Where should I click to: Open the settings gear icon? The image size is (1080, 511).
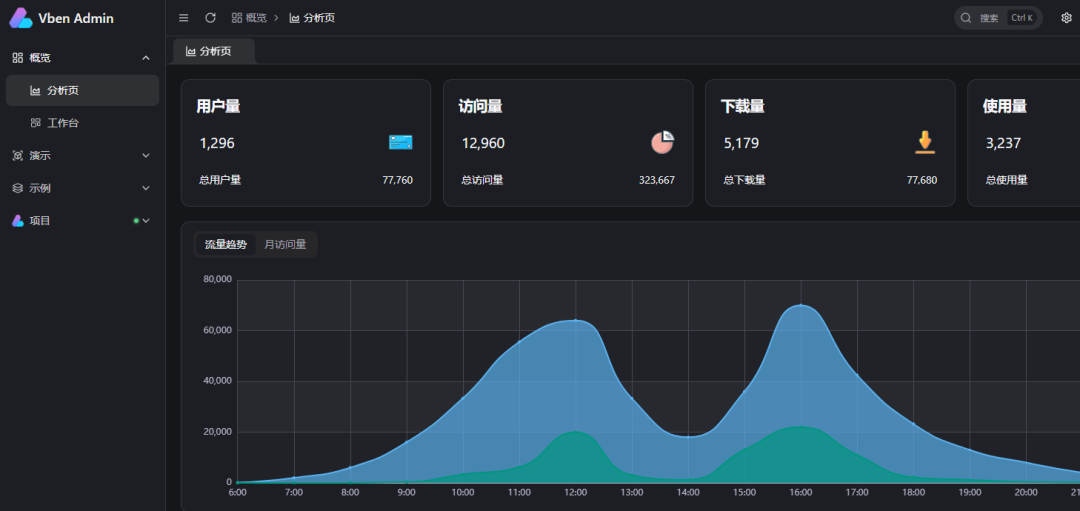(1066, 18)
